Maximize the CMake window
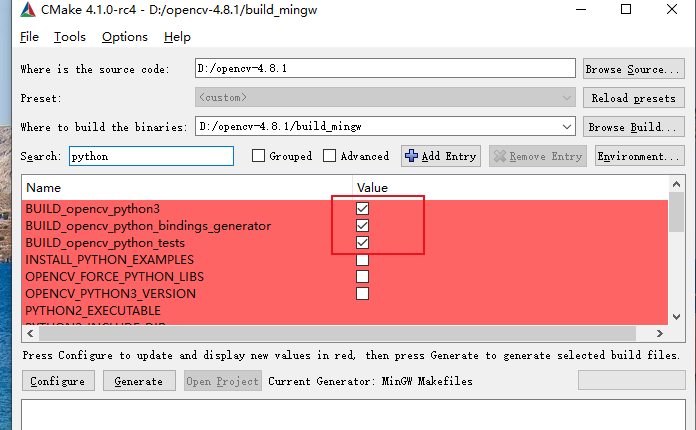The image size is (696, 430). click(x=626, y=9)
